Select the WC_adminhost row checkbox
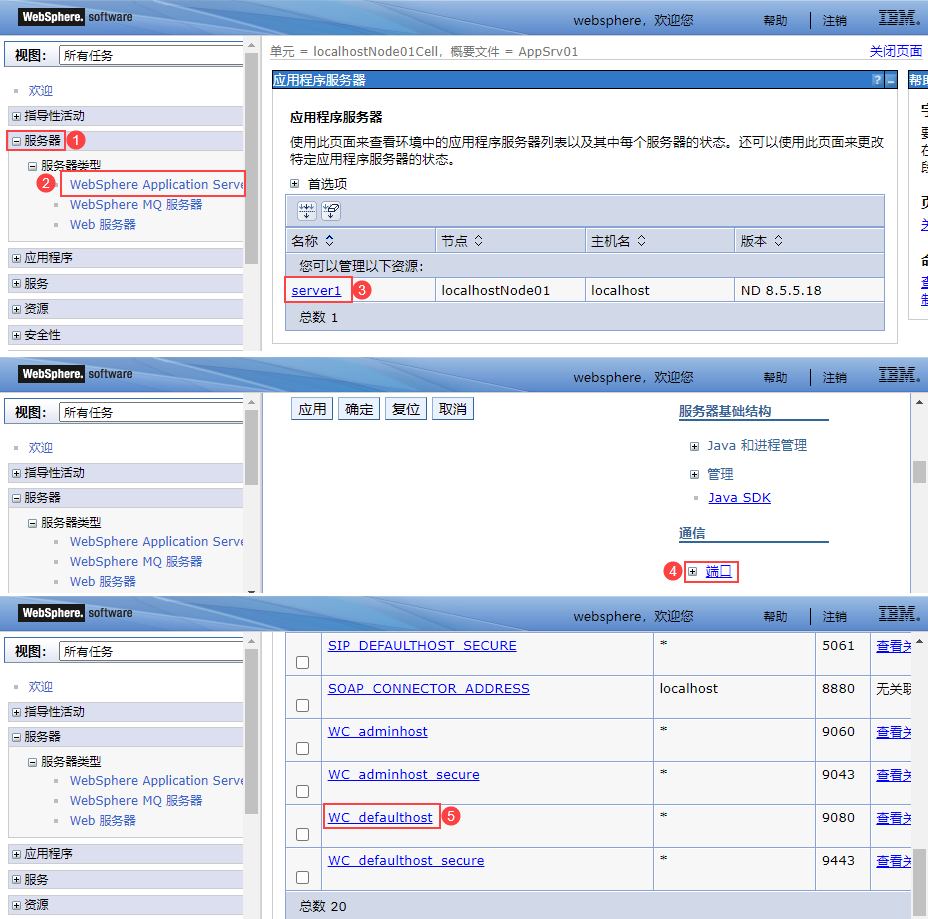The image size is (928, 919). pyautogui.click(x=302, y=749)
